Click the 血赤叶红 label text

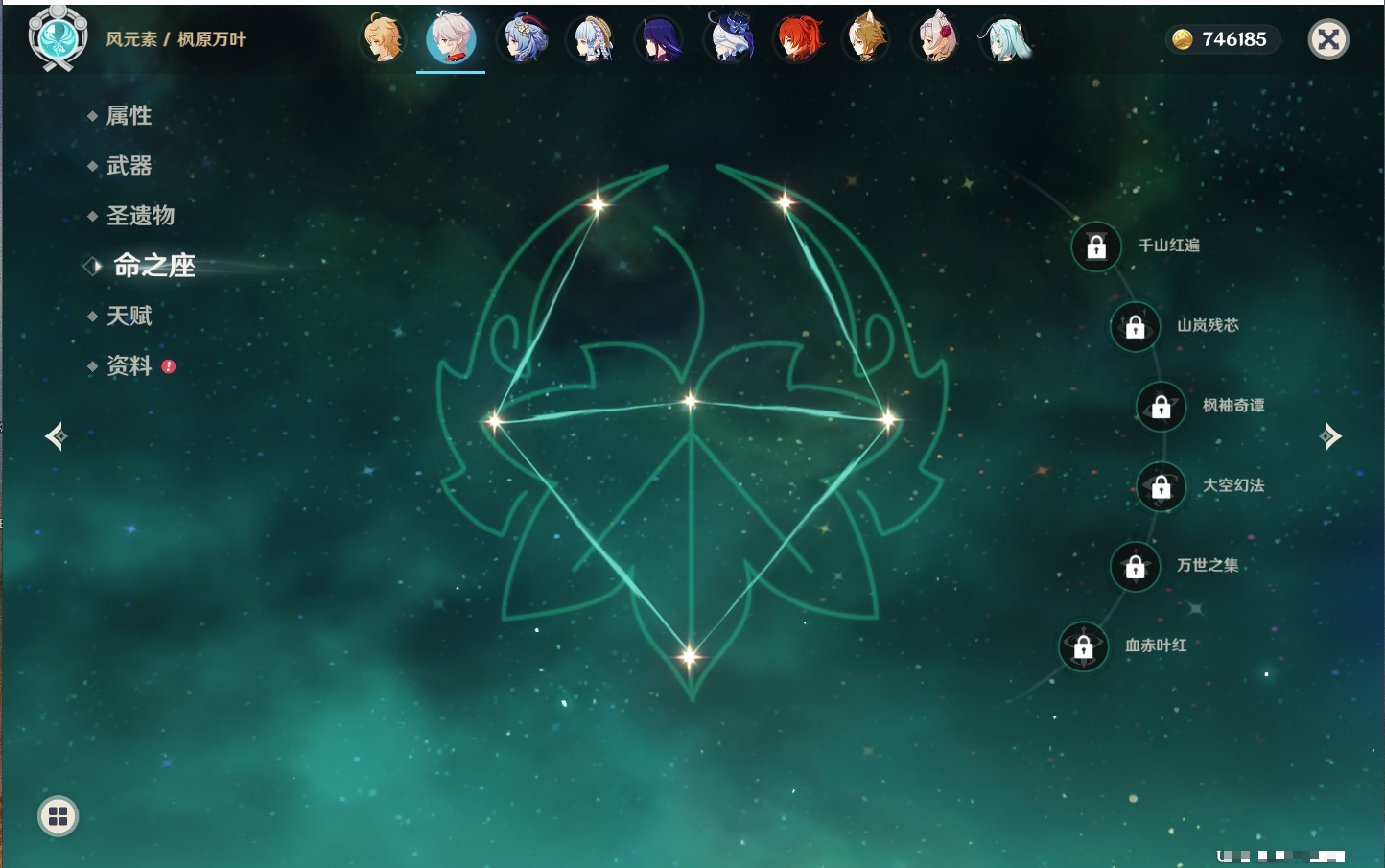pyautogui.click(x=1156, y=645)
